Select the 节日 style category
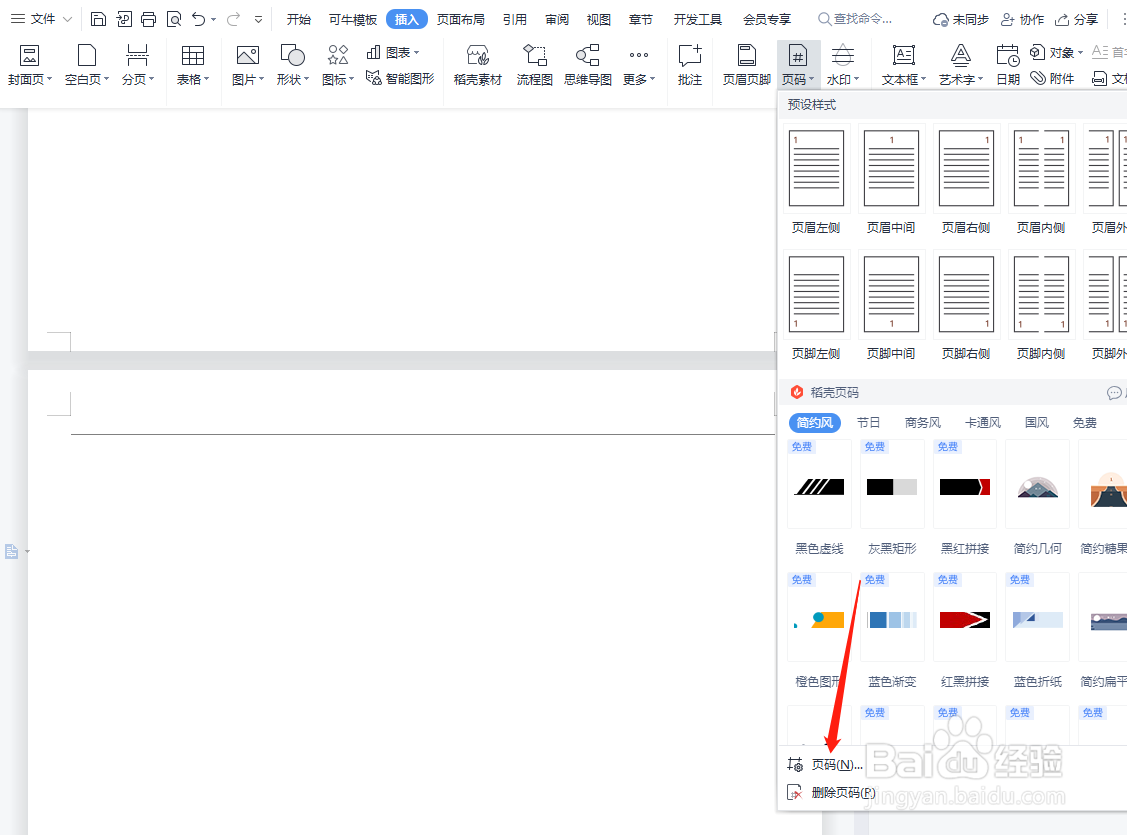Viewport: 1127px width, 835px height. click(x=868, y=423)
